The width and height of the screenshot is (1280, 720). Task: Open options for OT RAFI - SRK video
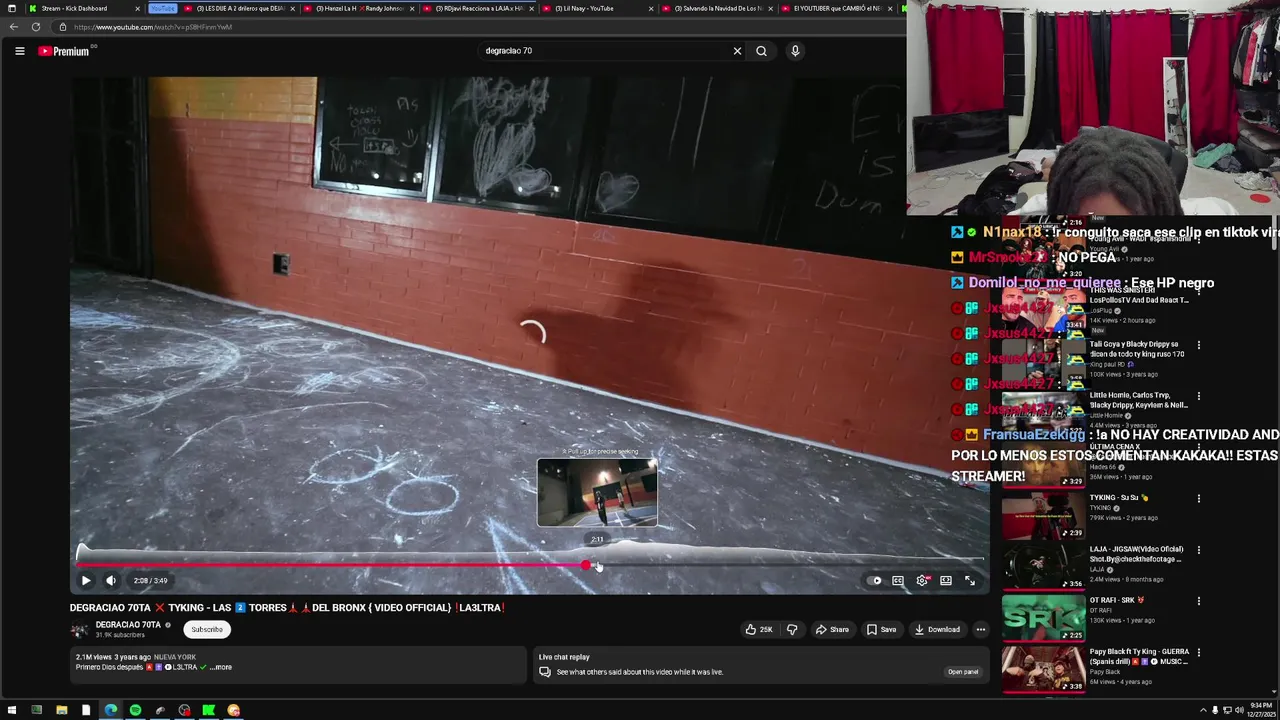click(x=1198, y=601)
